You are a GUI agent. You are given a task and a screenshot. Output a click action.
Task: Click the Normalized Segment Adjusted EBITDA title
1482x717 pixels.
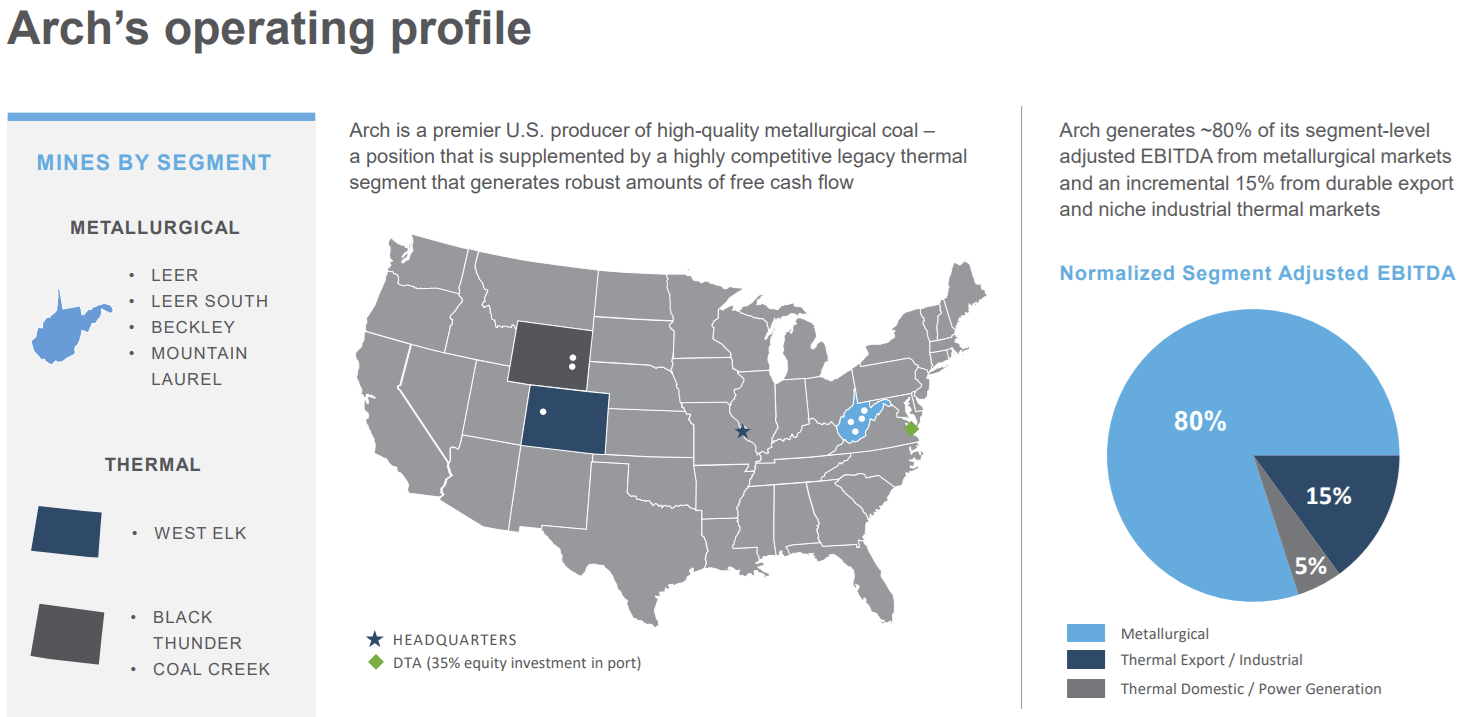(x=1257, y=274)
